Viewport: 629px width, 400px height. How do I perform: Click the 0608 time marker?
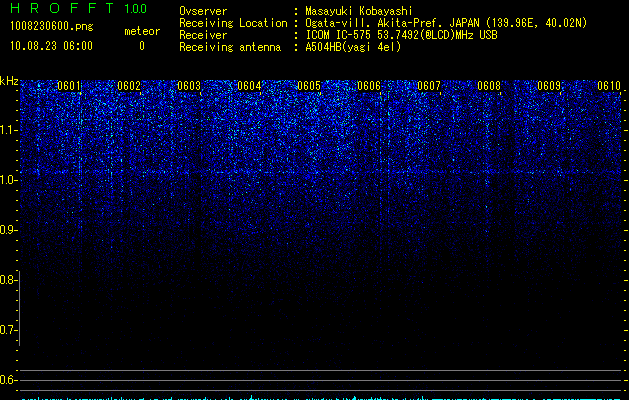pos(489,86)
